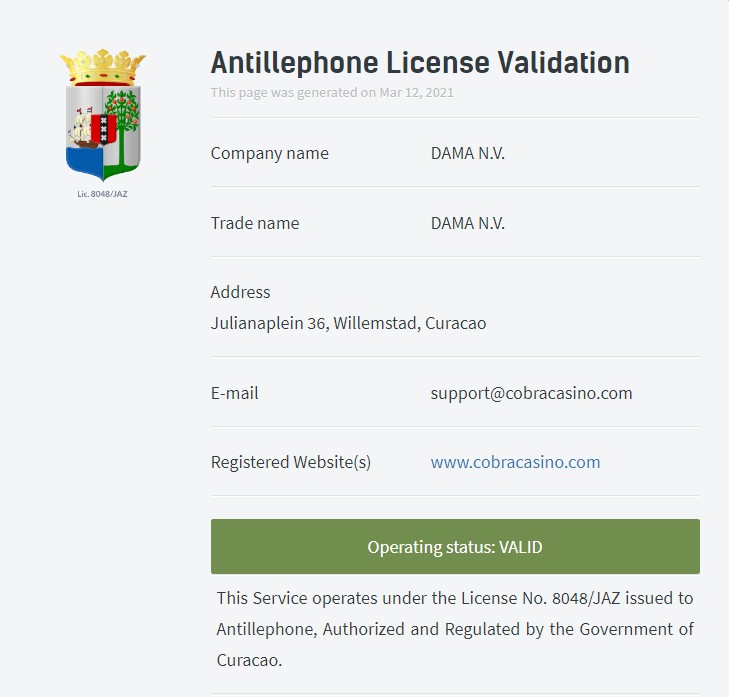Click the red escutcheon with white crosses
Image resolution: width=729 pixels, height=697 pixels.
click(x=103, y=129)
